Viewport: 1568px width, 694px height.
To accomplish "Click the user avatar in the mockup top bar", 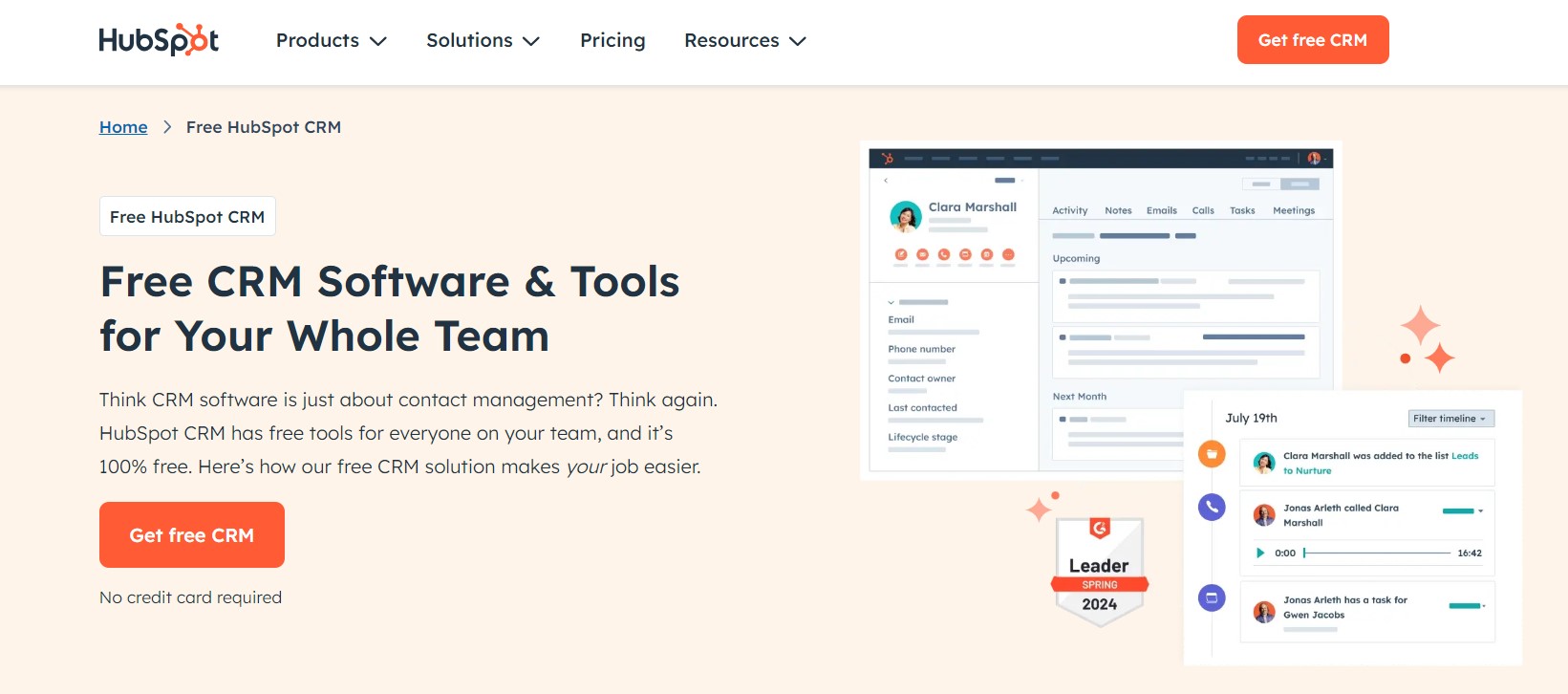I will [x=1315, y=158].
